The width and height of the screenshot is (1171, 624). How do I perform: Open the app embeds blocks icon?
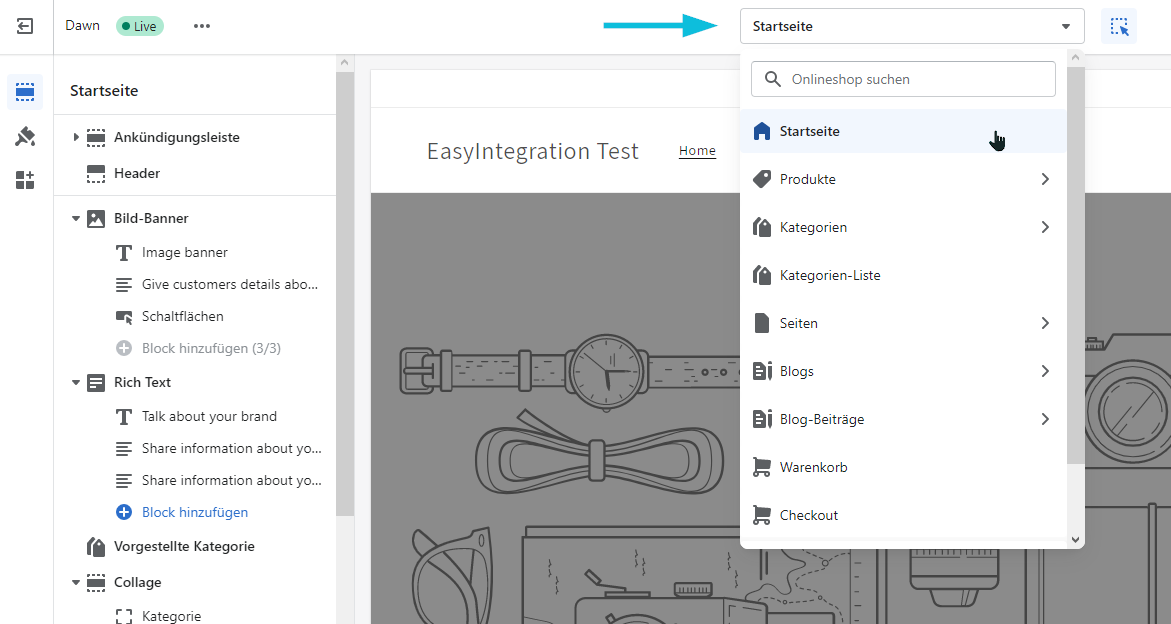[25, 180]
